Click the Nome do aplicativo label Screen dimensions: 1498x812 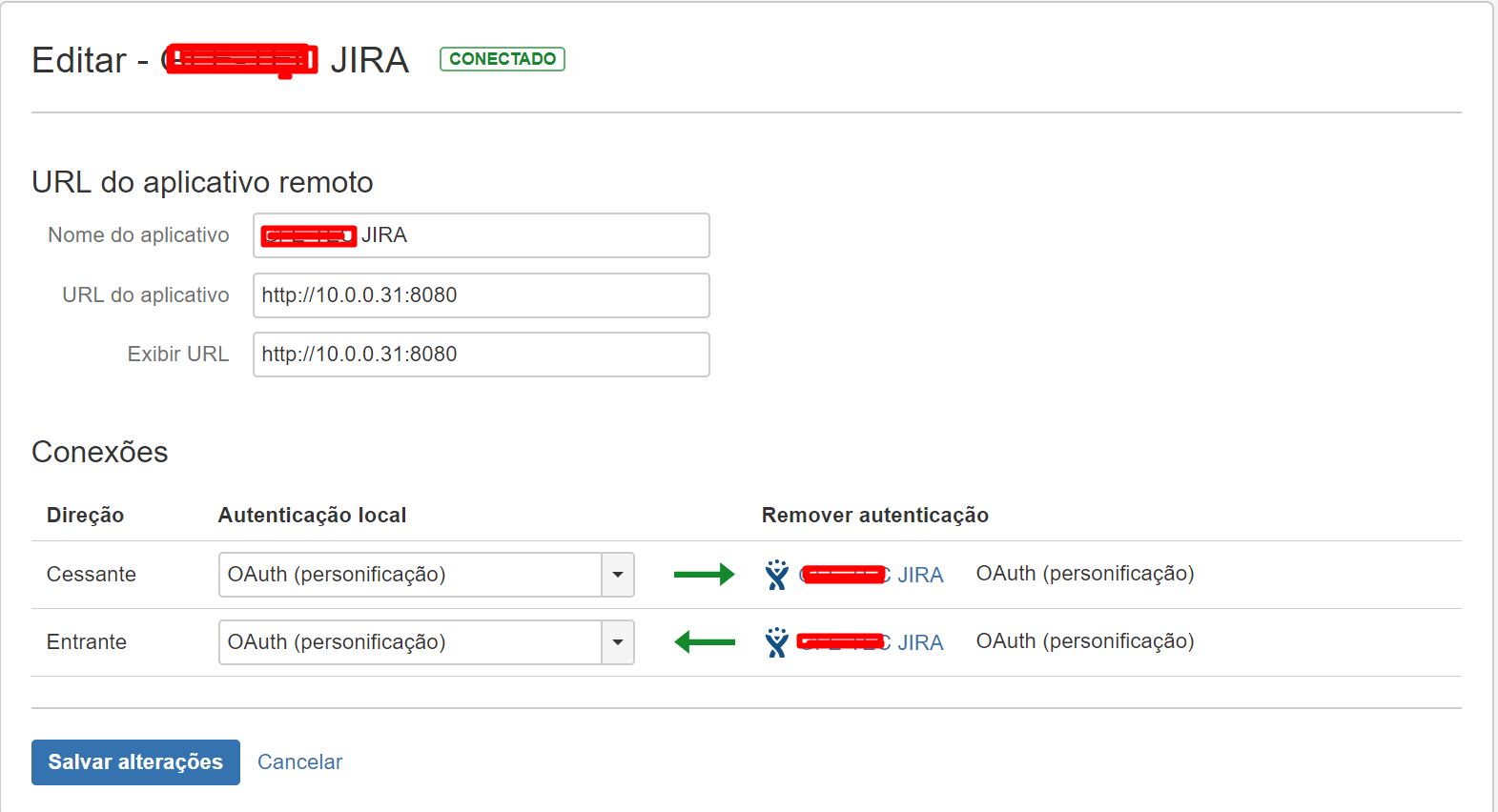coord(138,235)
